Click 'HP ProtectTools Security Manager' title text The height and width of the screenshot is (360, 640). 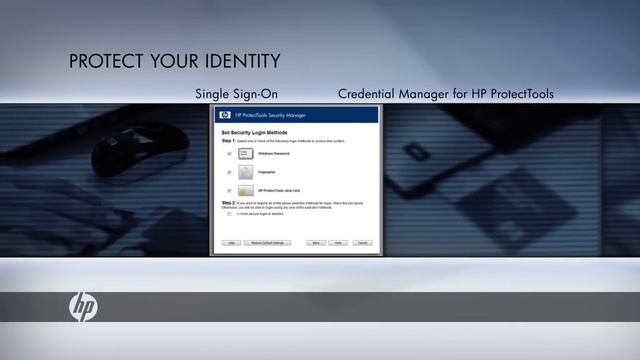[x=270, y=115]
